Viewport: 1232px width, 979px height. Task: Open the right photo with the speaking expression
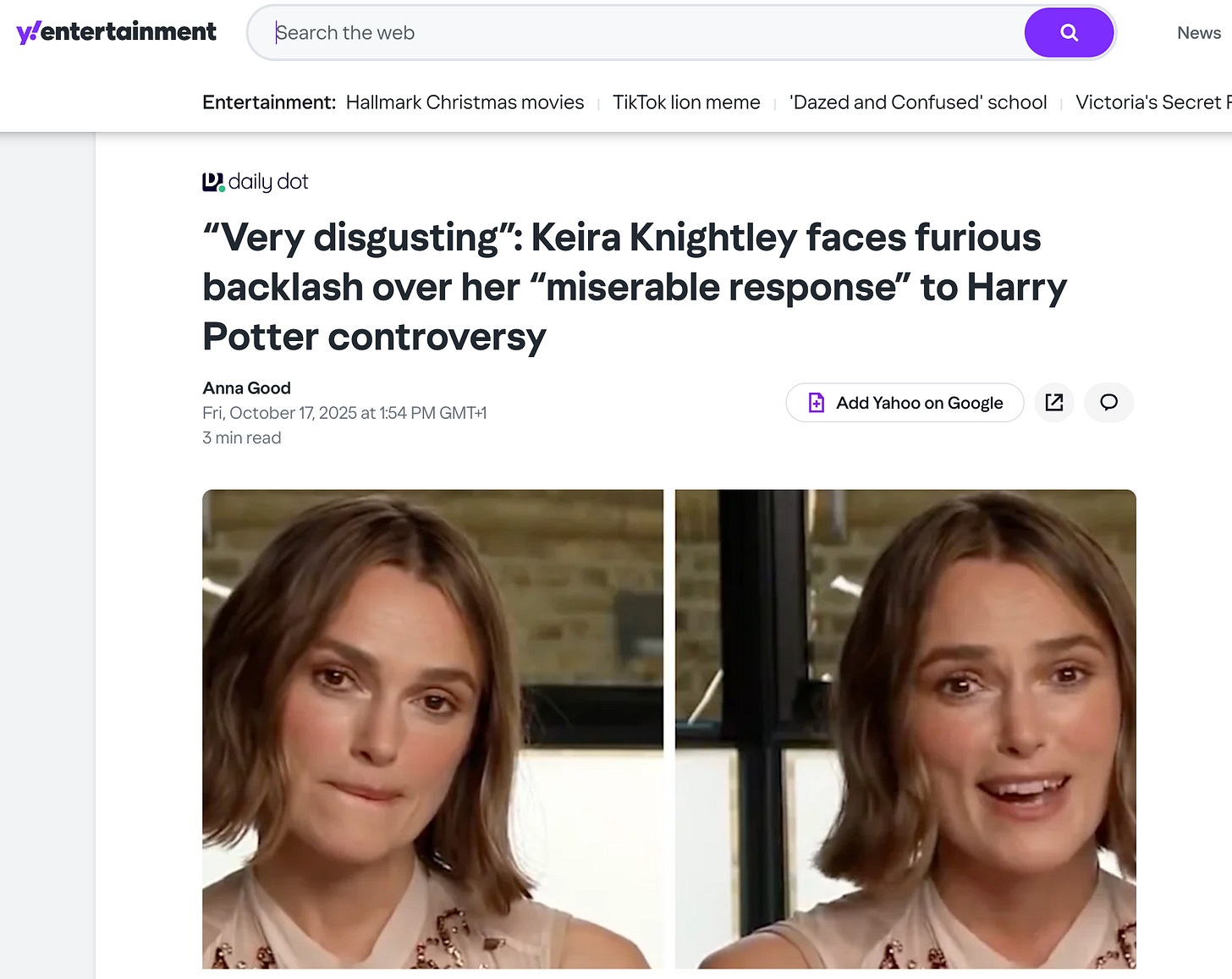[x=905, y=729]
